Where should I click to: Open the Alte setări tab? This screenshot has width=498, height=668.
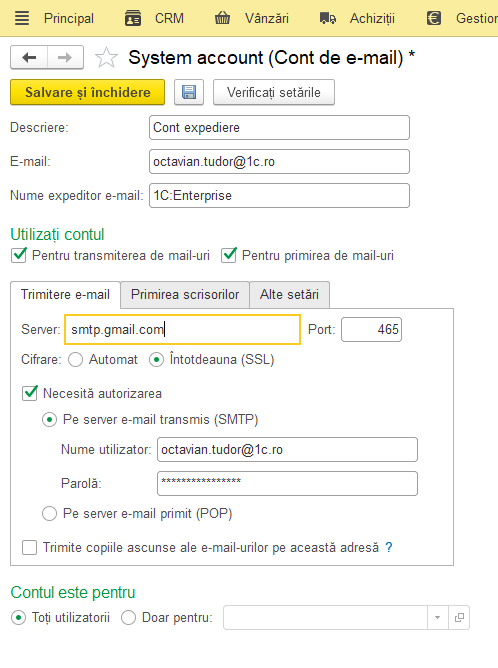[x=289, y=294]
